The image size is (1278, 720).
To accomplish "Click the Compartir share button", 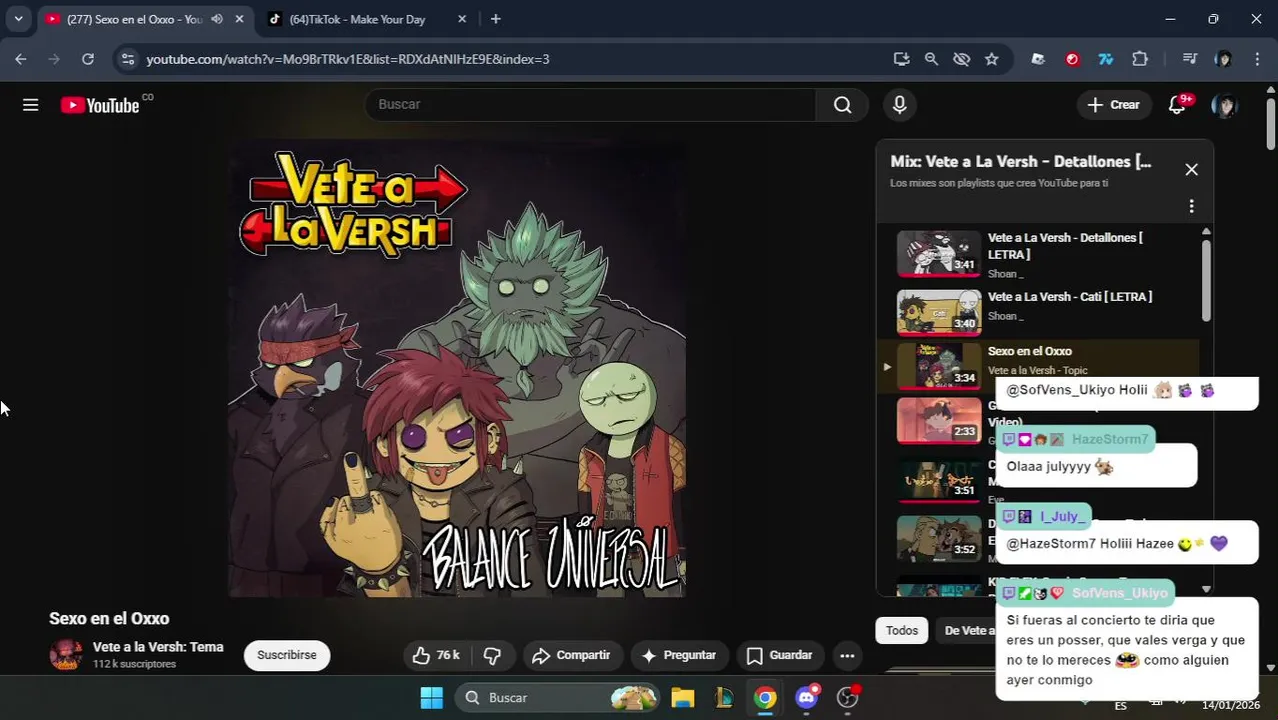I will tap(571, 655).
